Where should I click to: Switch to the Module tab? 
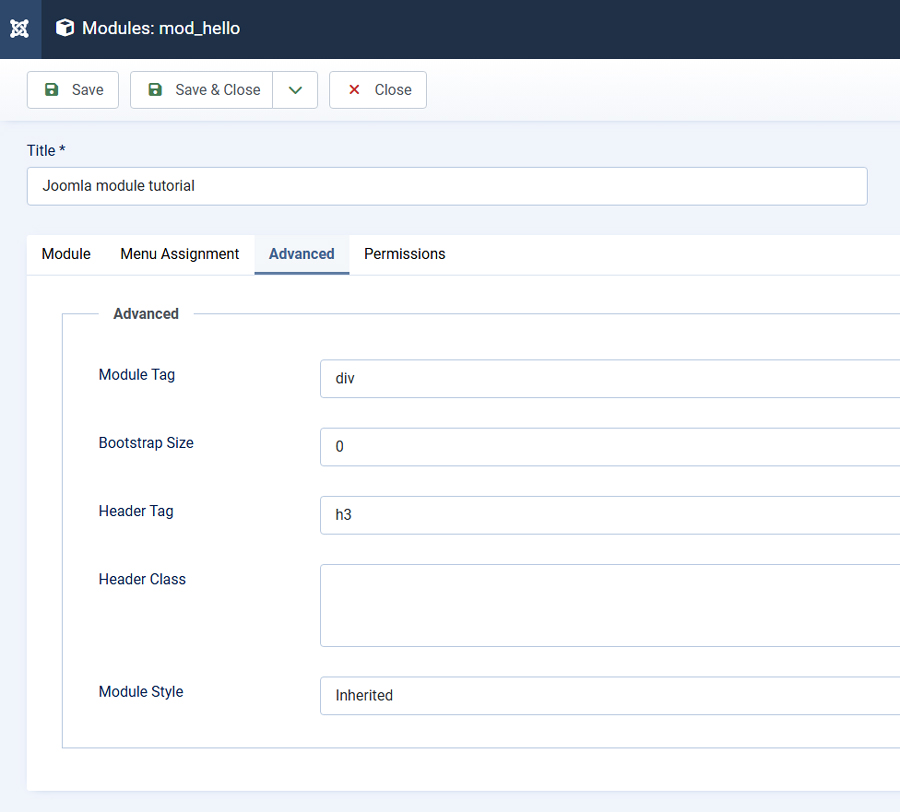[x=66, y=254]
